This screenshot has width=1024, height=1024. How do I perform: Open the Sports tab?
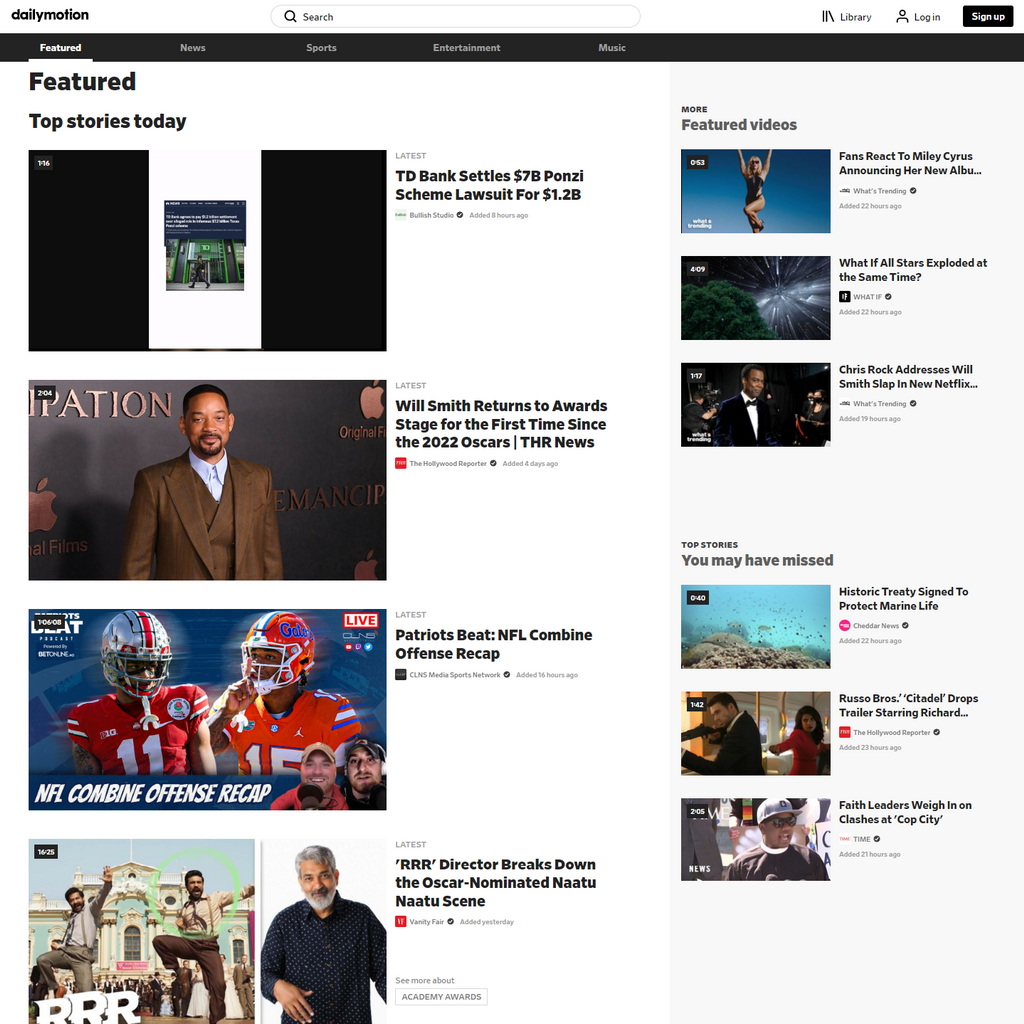coord(321,48)
